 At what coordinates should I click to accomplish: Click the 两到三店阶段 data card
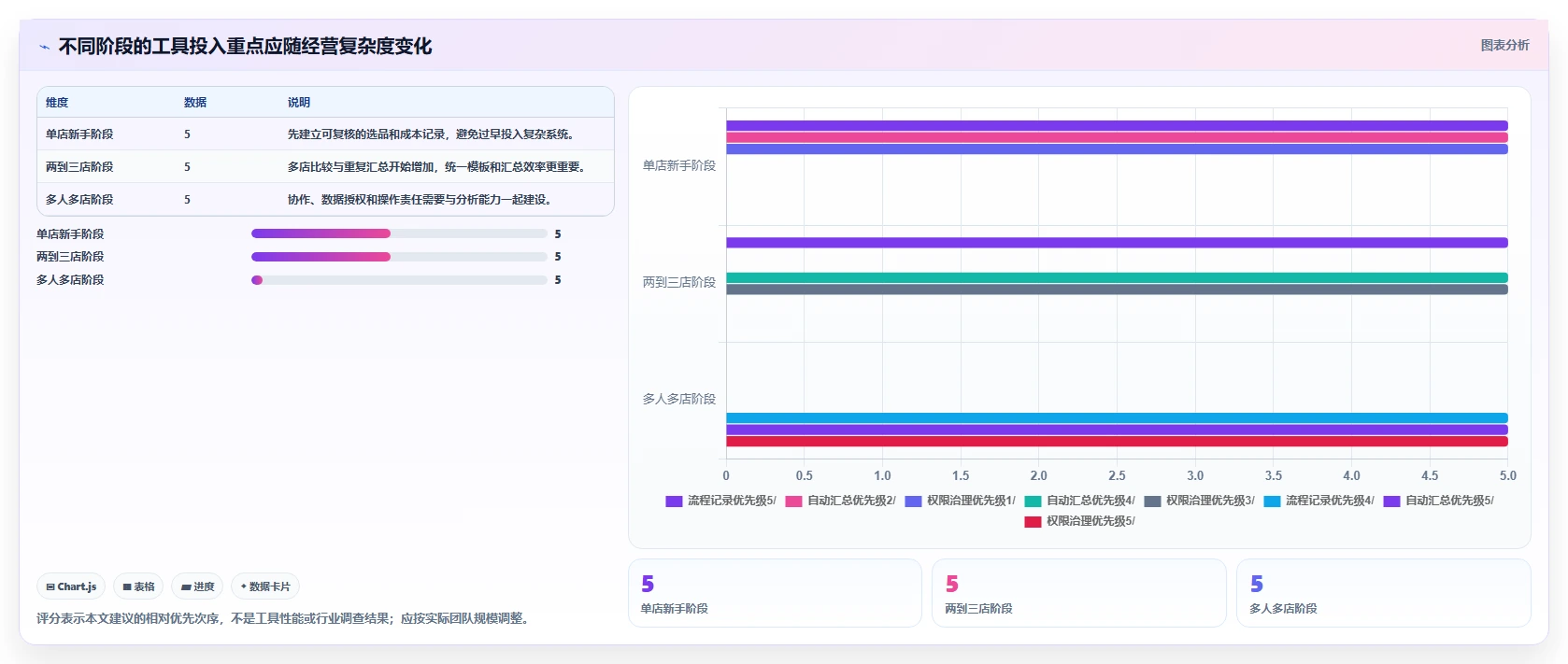[1079, 593]
